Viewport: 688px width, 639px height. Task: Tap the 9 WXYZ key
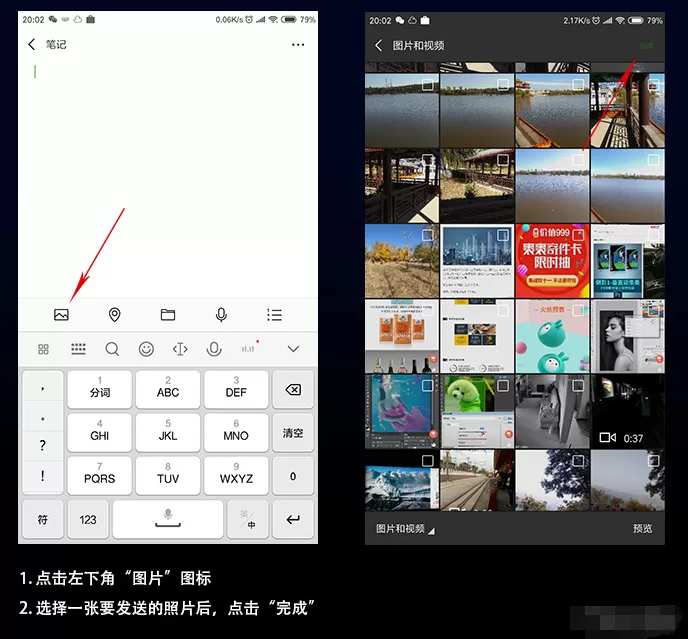tap(236, 476)
